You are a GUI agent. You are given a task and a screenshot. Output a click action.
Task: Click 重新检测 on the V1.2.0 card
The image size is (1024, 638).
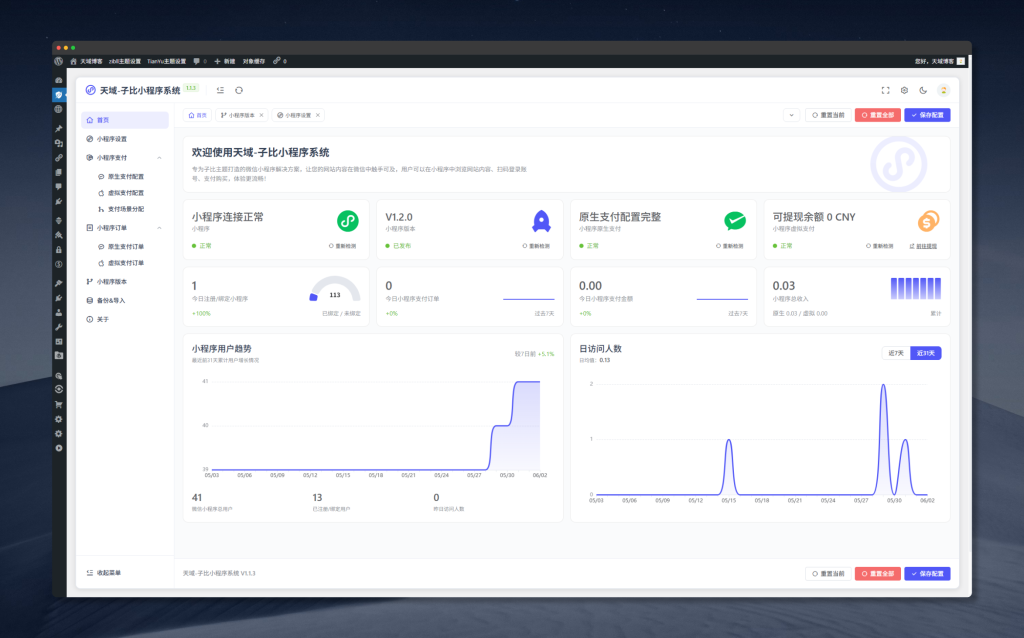536,246
